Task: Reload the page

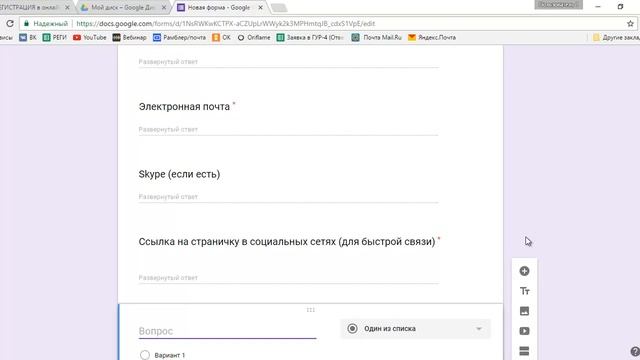Action: 10,24
